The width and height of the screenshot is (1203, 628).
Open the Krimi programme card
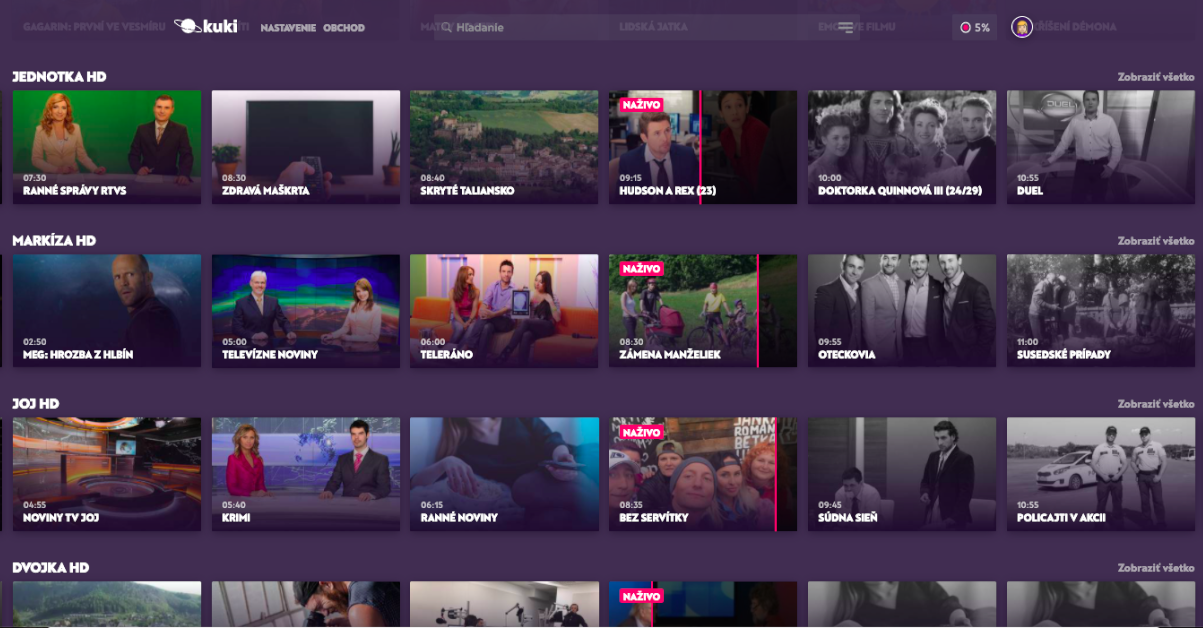tap(306, 474)
